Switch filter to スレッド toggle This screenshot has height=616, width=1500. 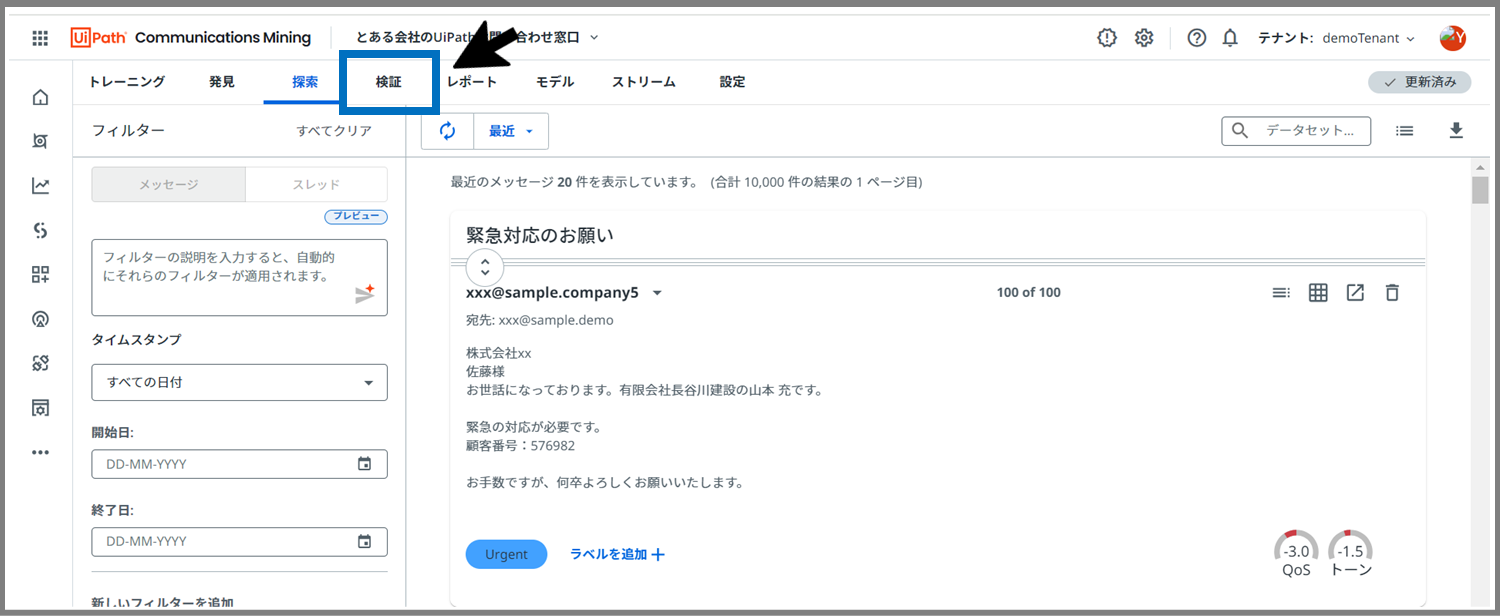tap(316, 185)
